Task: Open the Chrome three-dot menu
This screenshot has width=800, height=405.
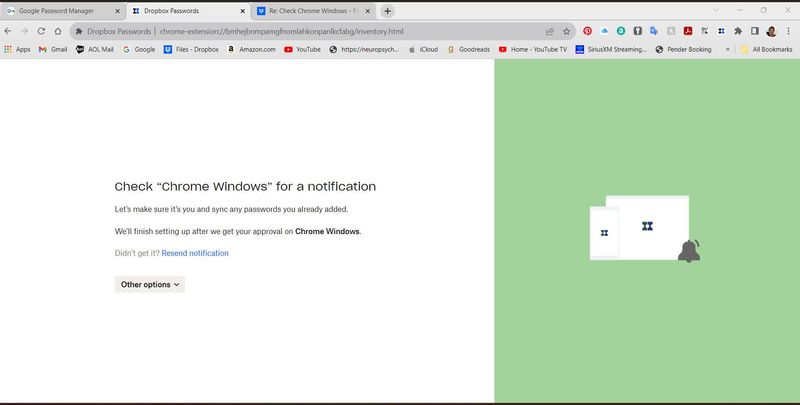Action: point(788,31)
